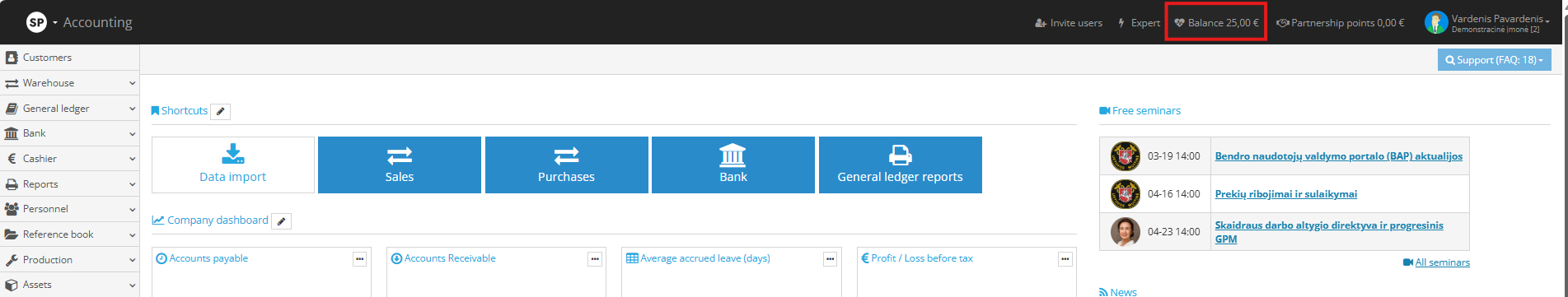Expand the Reports chevron arrow
This screenshot has width=1568, height=297.
pos(132,184)
